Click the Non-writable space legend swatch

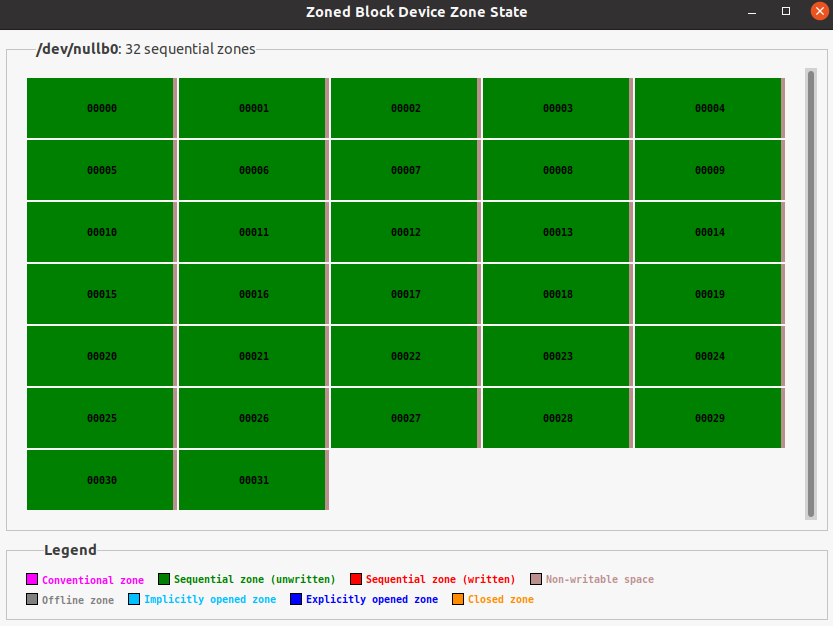pos(536,579)
